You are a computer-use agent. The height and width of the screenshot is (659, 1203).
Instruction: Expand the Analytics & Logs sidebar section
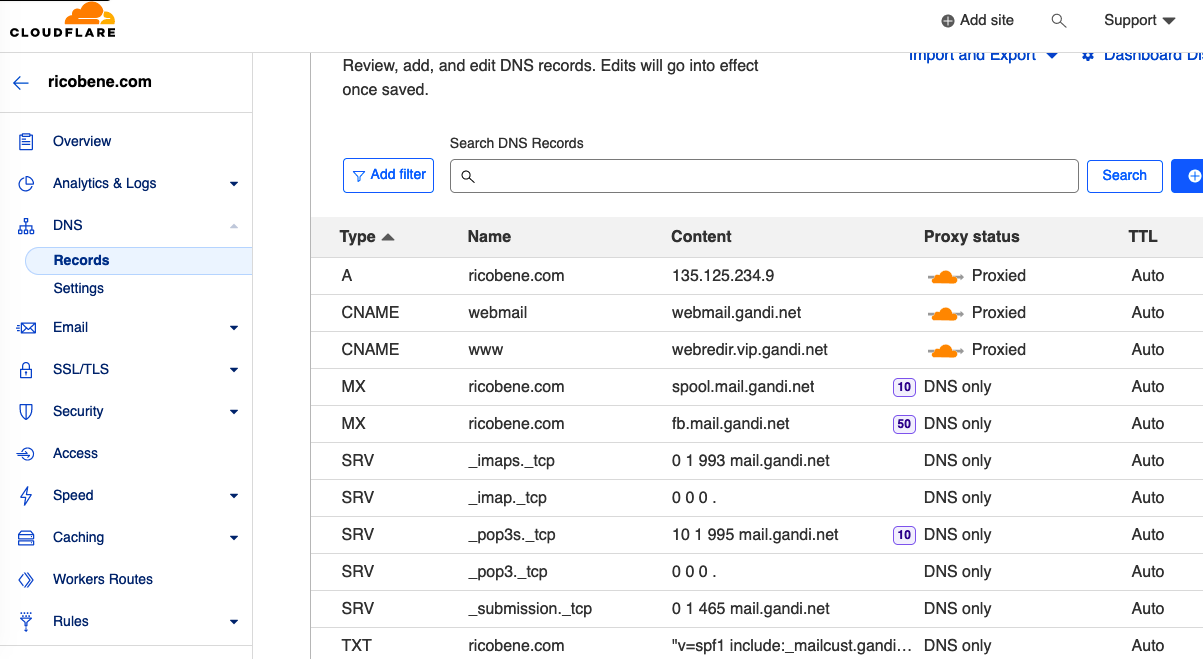(234, 184)
